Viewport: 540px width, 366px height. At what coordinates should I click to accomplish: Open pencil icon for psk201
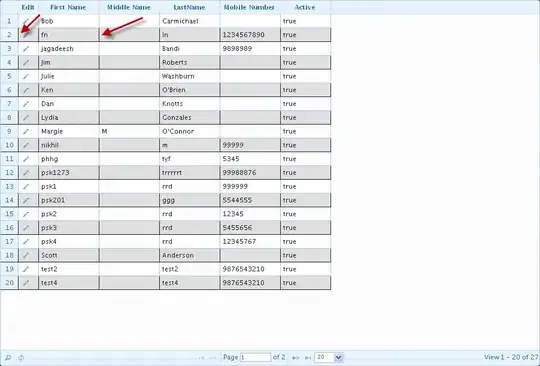pos(26,200)
